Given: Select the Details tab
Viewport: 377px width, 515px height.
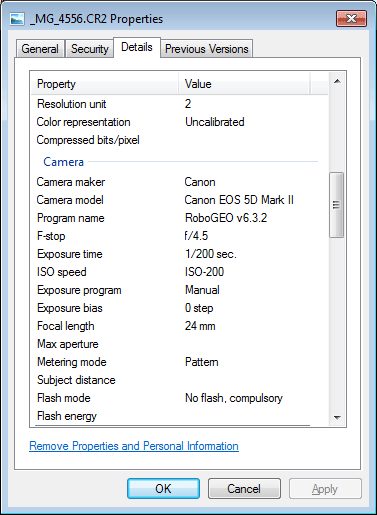Looking at the screenshot, I should click(137, 47).
